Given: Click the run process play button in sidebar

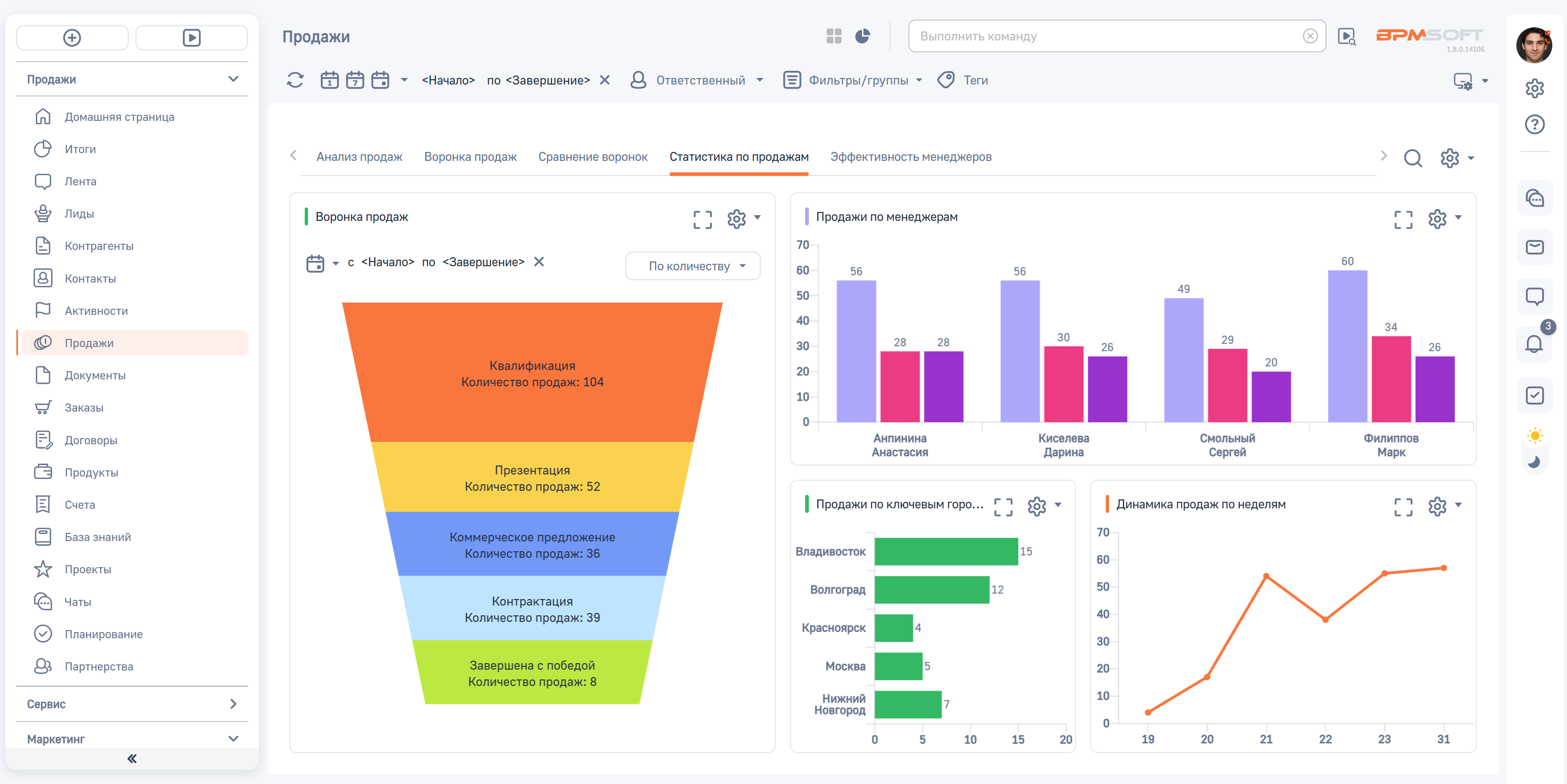Looking at the screenshot, I should [192, 38].
